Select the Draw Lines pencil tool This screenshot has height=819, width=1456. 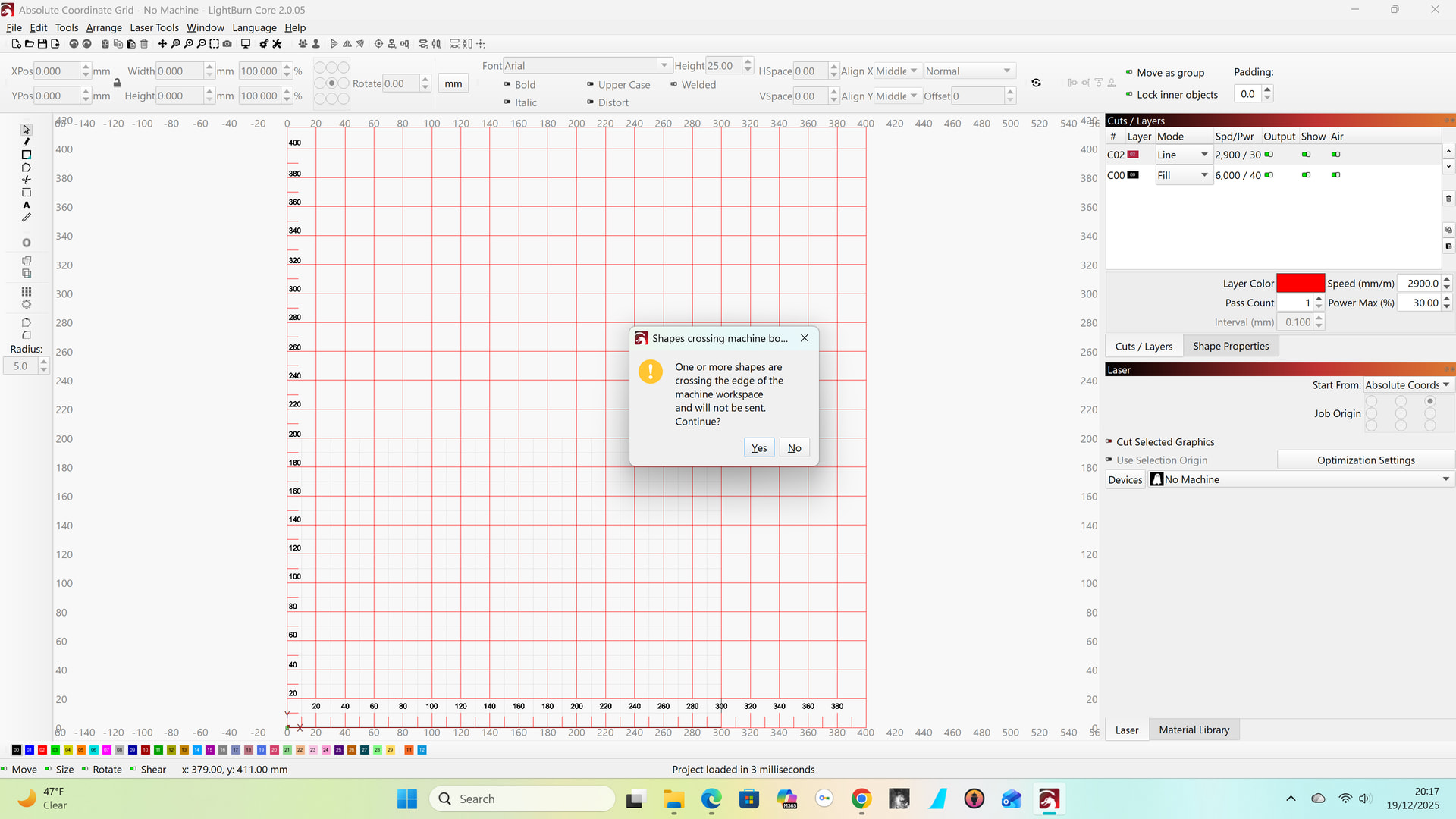point(27,142)
